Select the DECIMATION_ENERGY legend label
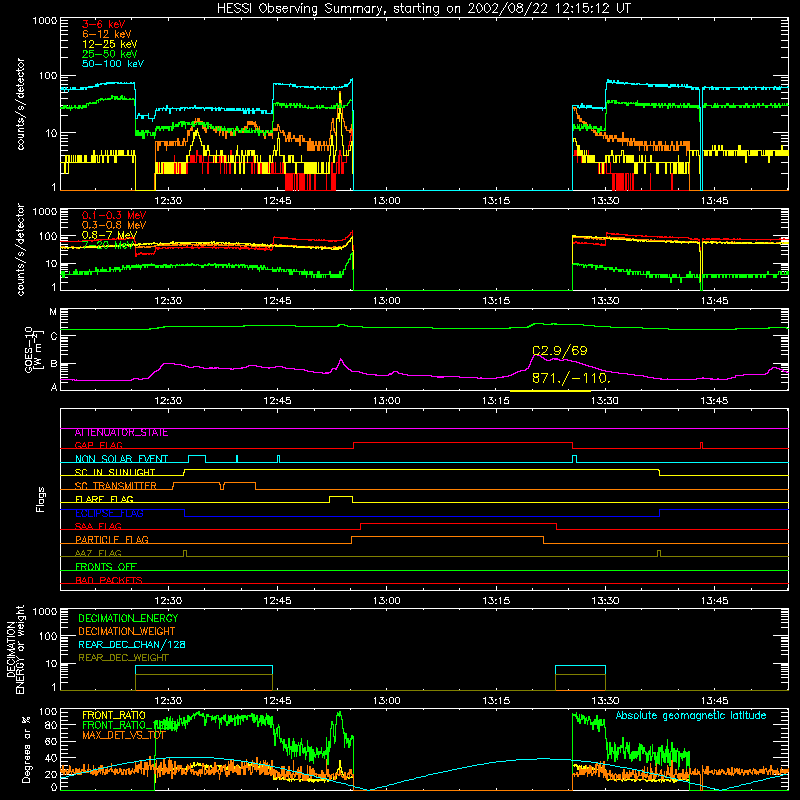 click(x=128, y=618)
